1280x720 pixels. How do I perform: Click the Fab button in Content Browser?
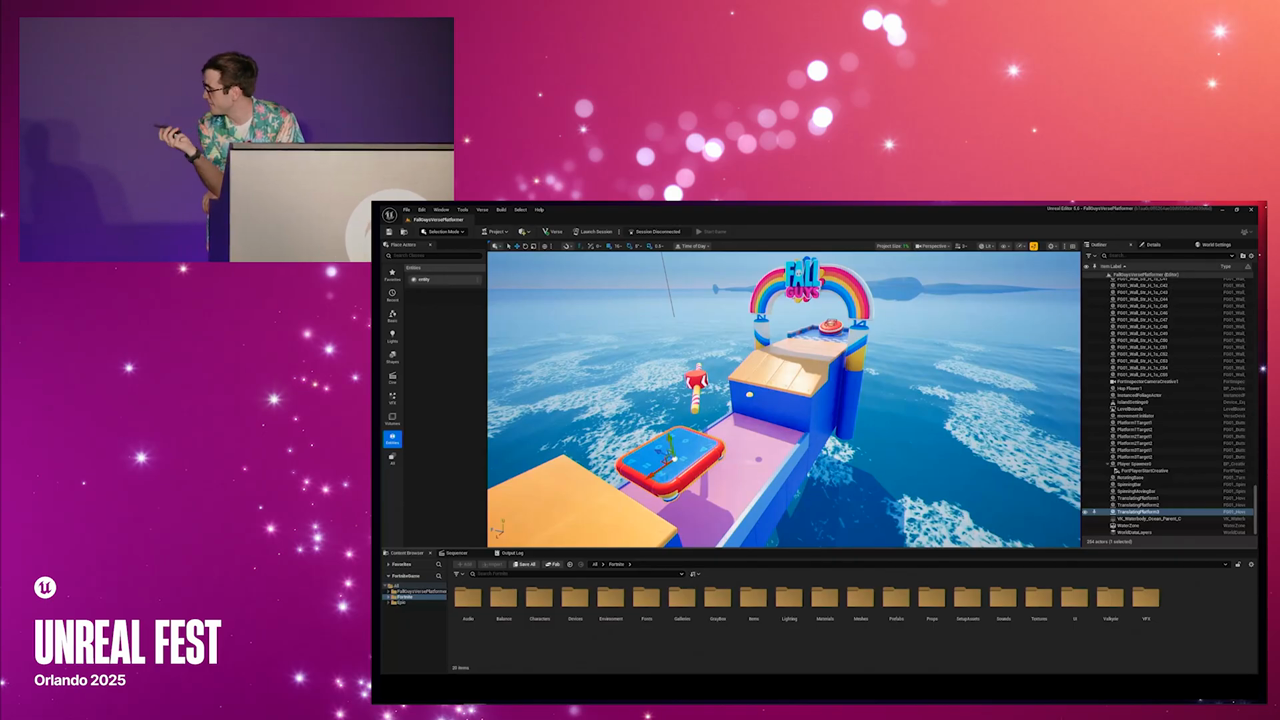point(552,564)
